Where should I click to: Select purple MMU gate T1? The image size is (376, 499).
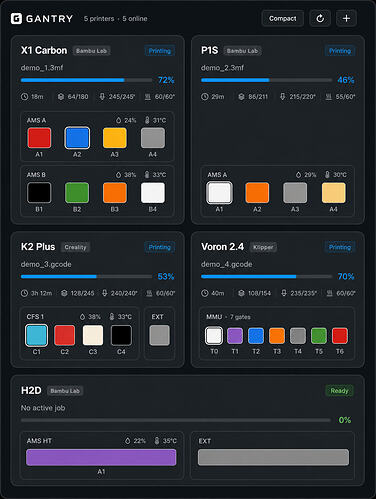click(x=235, y=335)
